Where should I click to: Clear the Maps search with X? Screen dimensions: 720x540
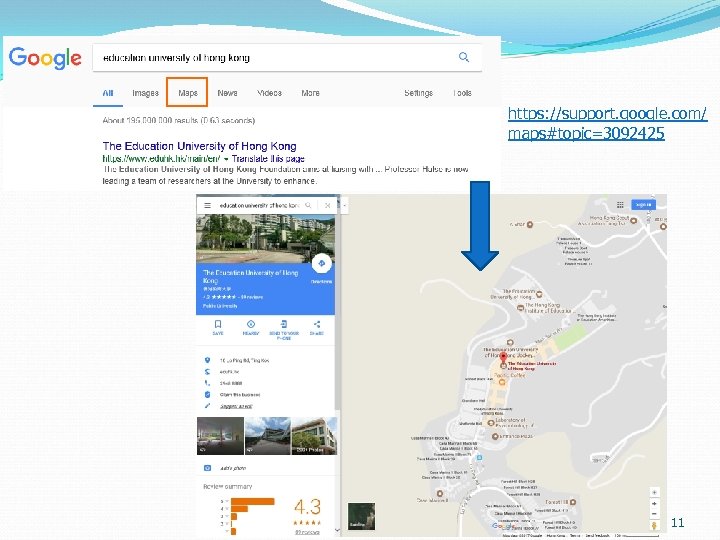coord(327,205)
